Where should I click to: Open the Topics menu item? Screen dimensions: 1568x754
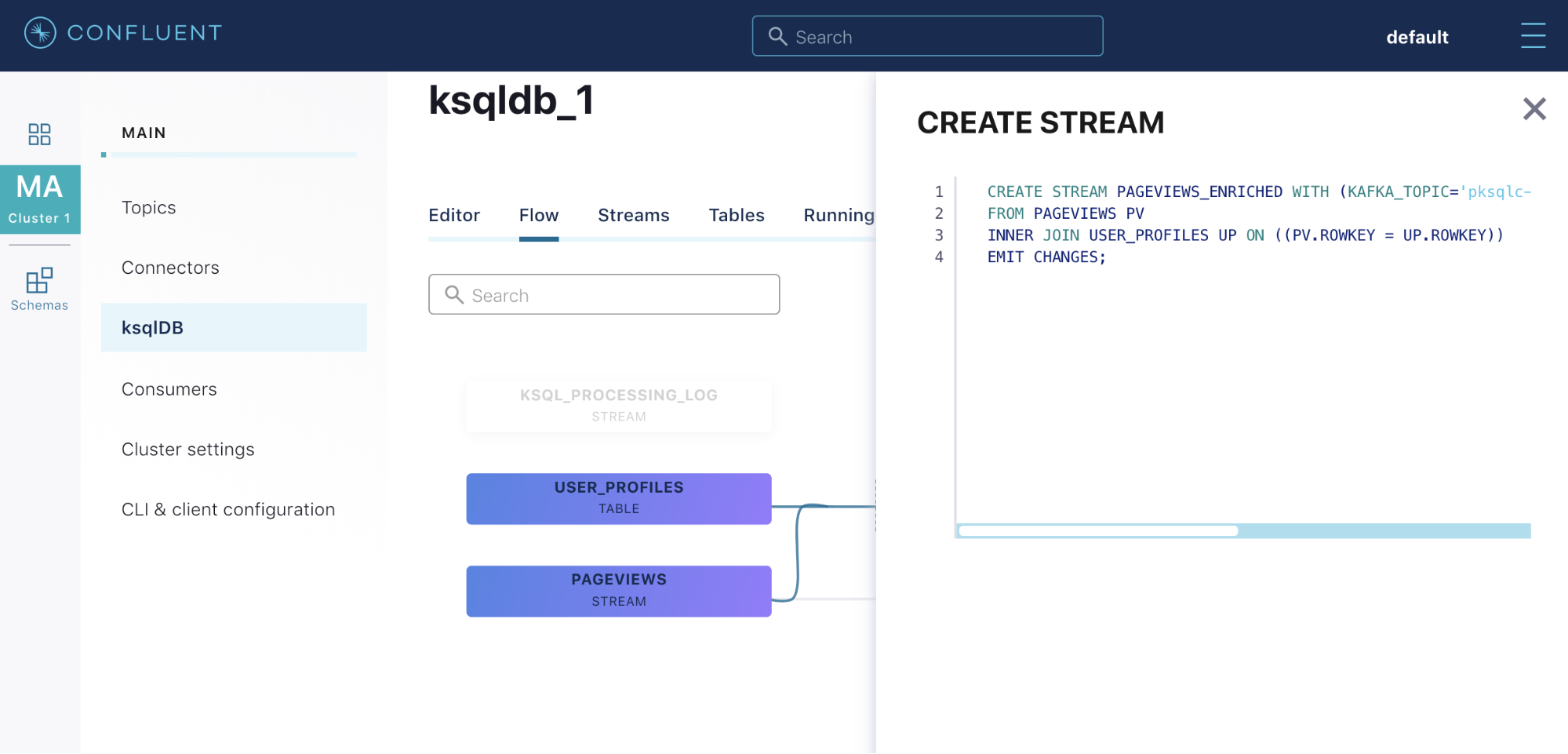(149, 207)
